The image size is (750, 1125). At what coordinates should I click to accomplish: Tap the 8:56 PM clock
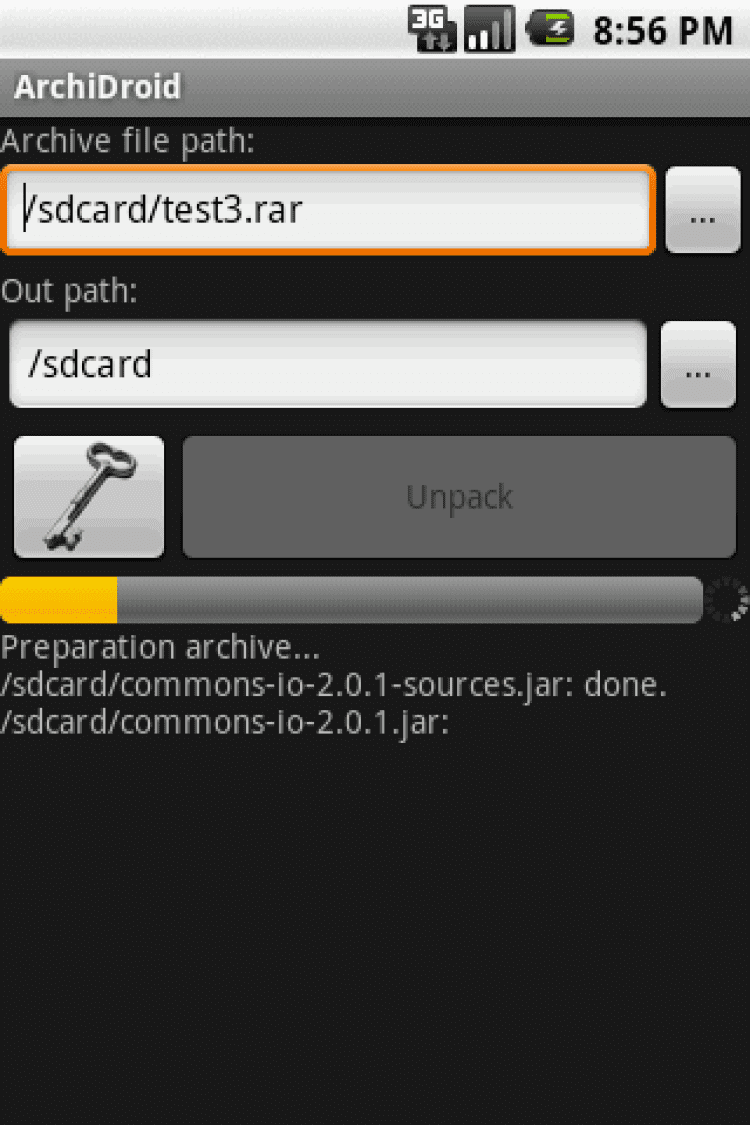(662, 31)
